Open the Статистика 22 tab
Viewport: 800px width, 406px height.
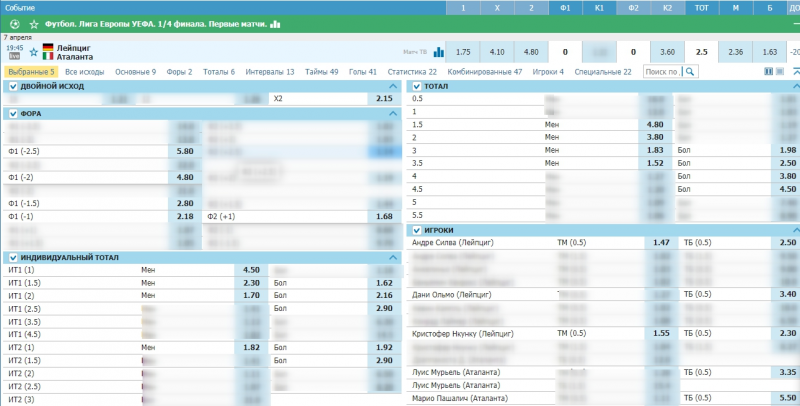(x=412, y=72)
